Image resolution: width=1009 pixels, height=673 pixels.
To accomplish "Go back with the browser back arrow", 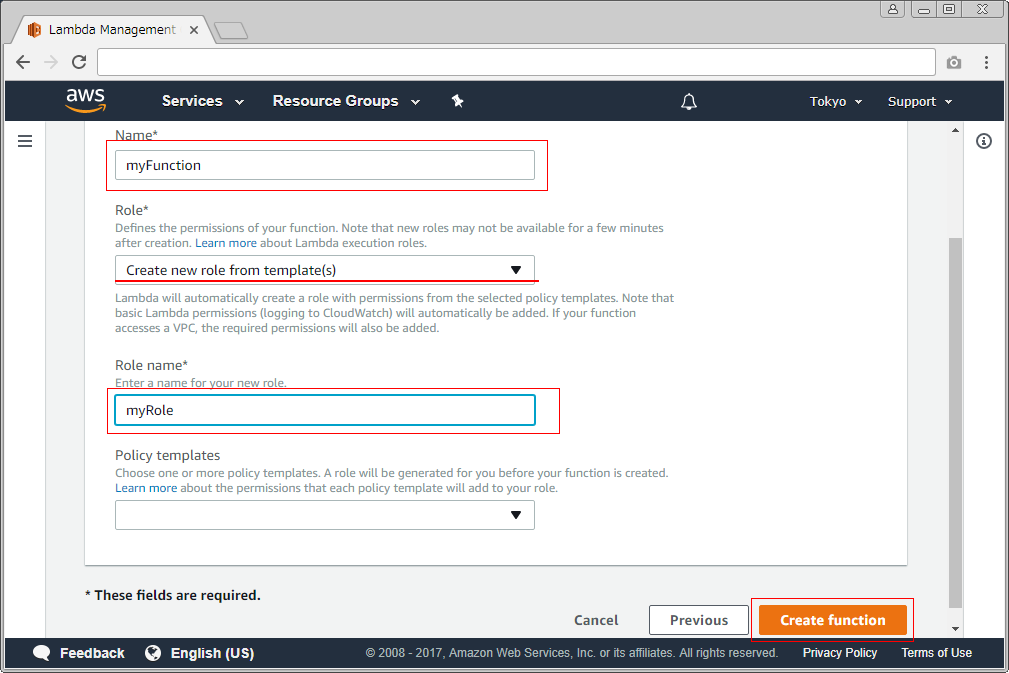I will pyautogui.click(x=23, y=62).
